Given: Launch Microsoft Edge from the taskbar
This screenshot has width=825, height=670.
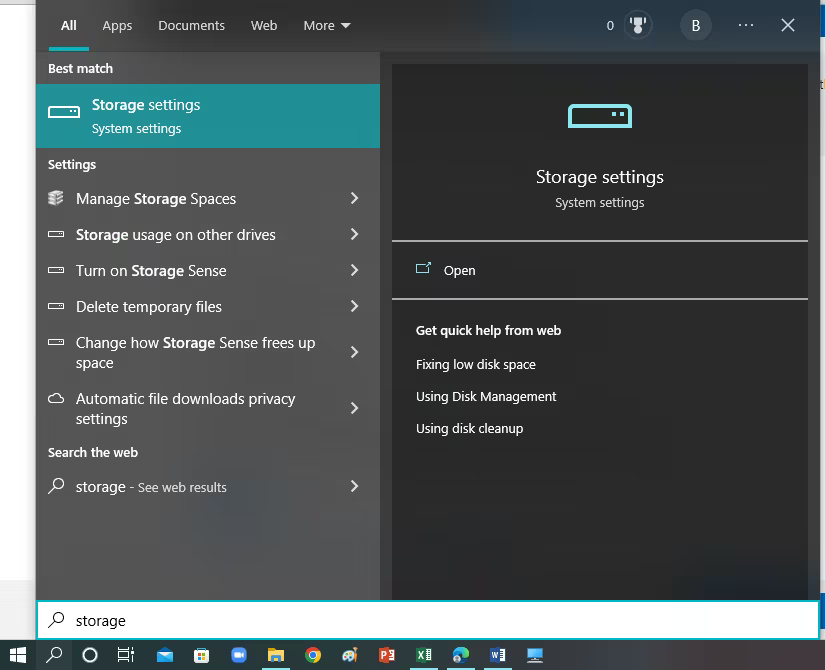Looking at the screenshot, I should click(460, 656).
